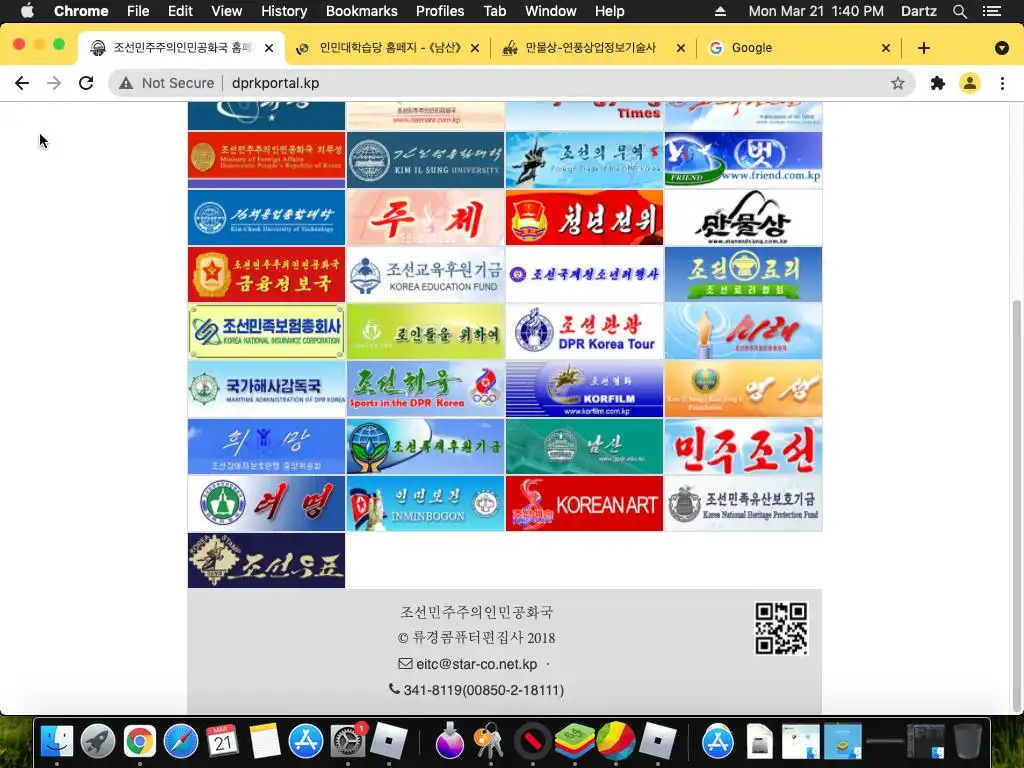This screenshot has width=1024, height=768.
Task: Go back to the previous page
Action: point(22,83)
